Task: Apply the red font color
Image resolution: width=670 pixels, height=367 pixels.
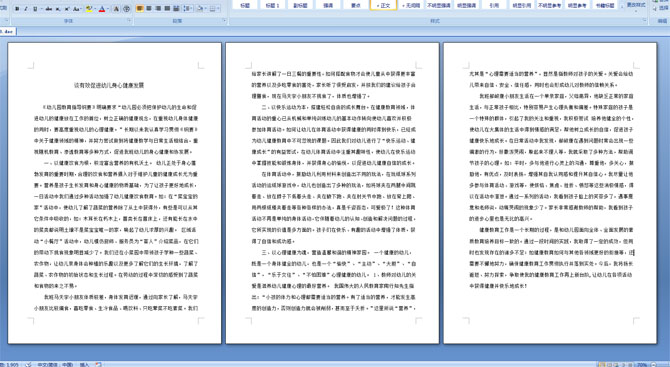Action: point(102,9)
